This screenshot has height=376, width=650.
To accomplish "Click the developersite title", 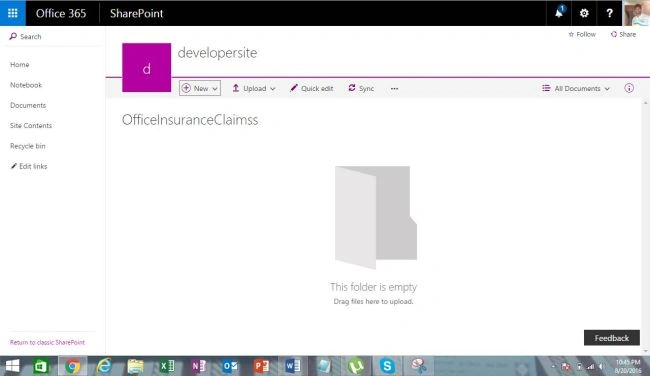I will coord(217,53).
